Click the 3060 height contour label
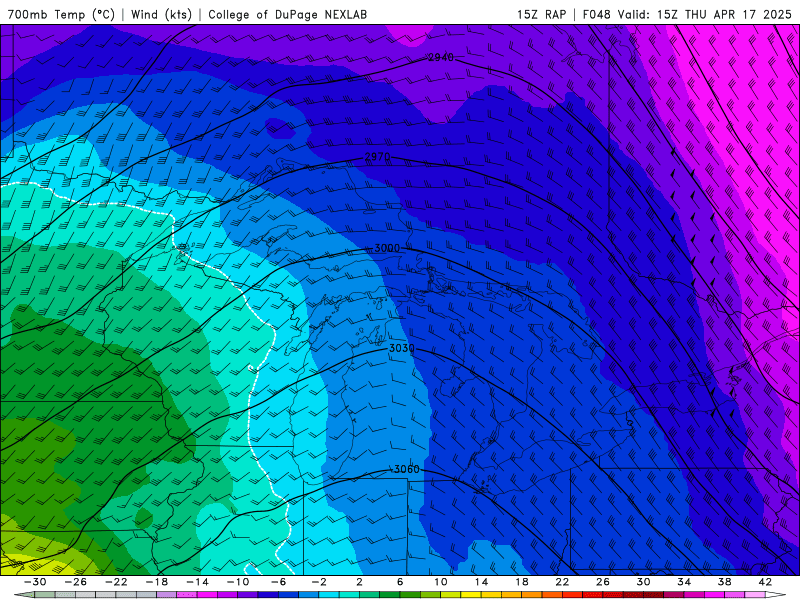Image resolution: width=800 pixels, height=600 pixels. (x=406, y=469)
